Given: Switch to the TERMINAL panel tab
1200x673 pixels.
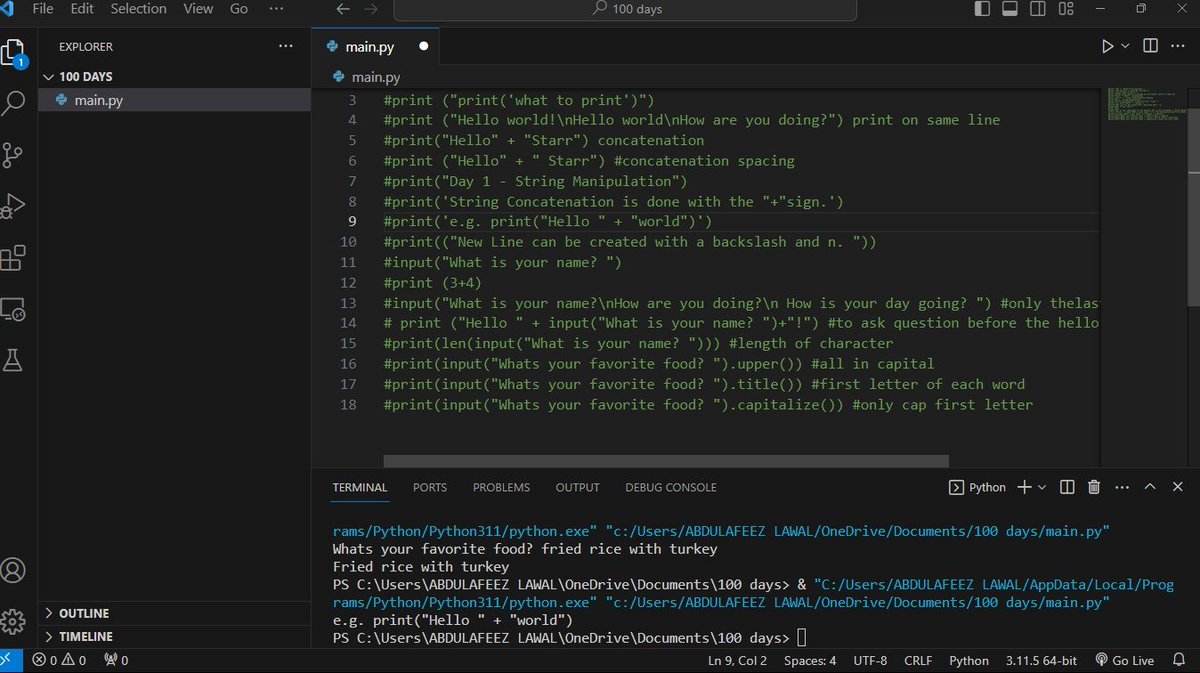Looking at the screenshot, I should pyautogui.click(x=360, y=487).
